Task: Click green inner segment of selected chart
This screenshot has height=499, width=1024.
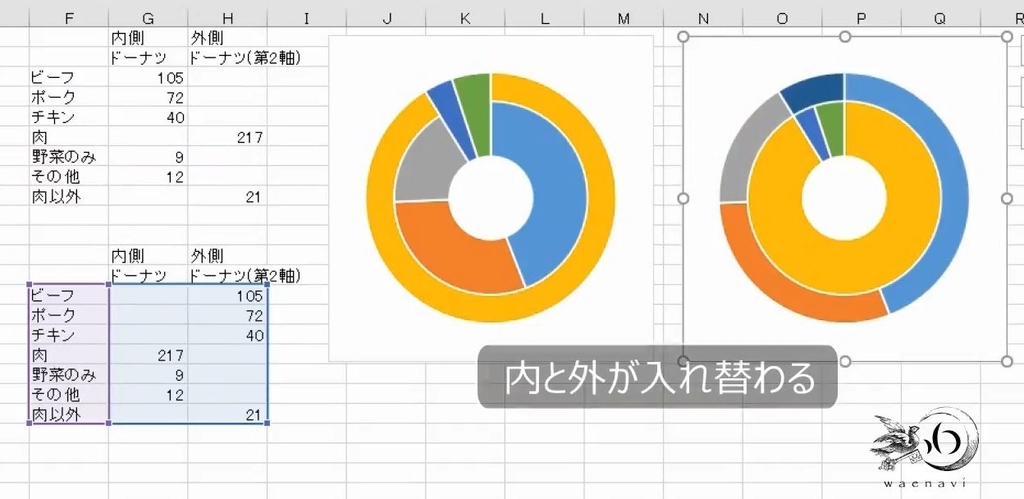Action: [x=832, y=124]
